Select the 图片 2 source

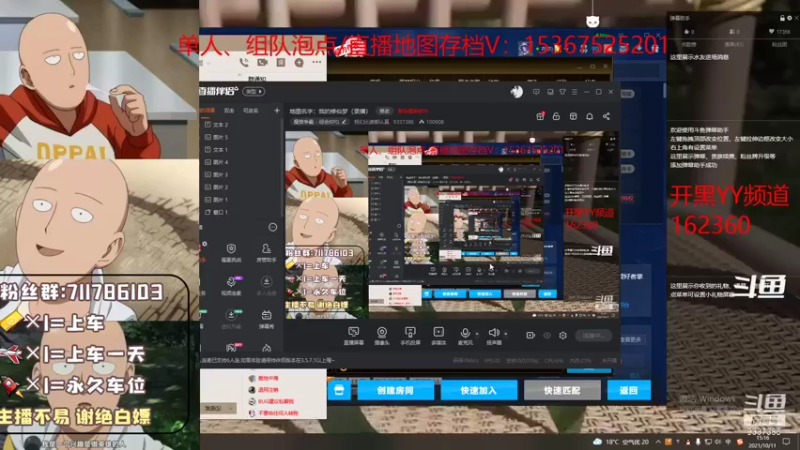pos(241,187)
